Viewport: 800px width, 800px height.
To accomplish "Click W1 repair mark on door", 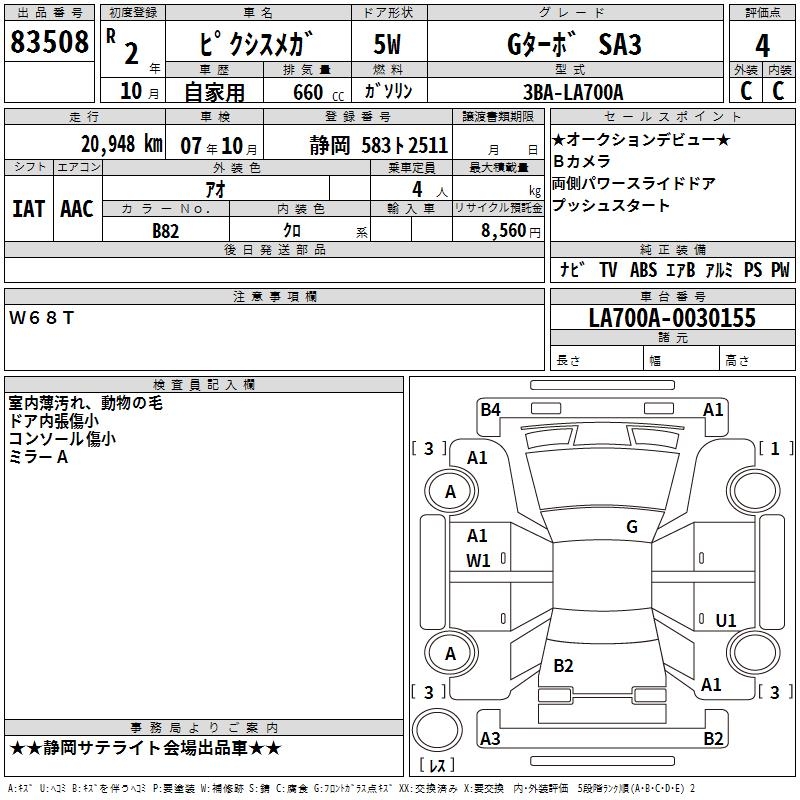I will coord(478,561).
